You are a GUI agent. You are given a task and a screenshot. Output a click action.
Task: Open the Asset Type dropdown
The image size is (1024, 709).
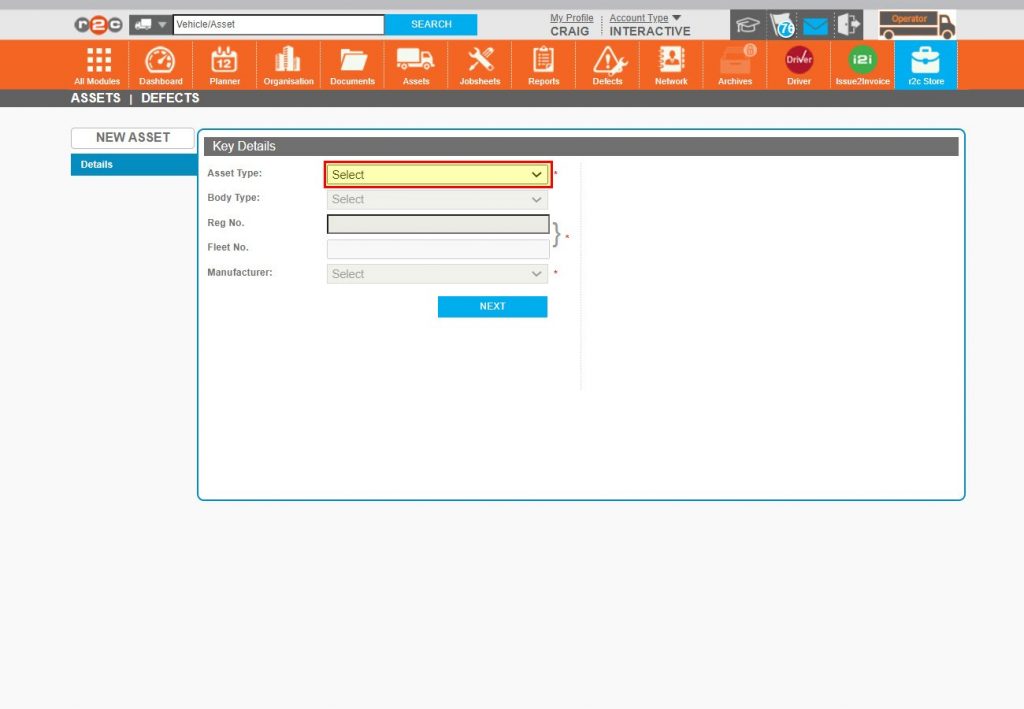(437, 173)
